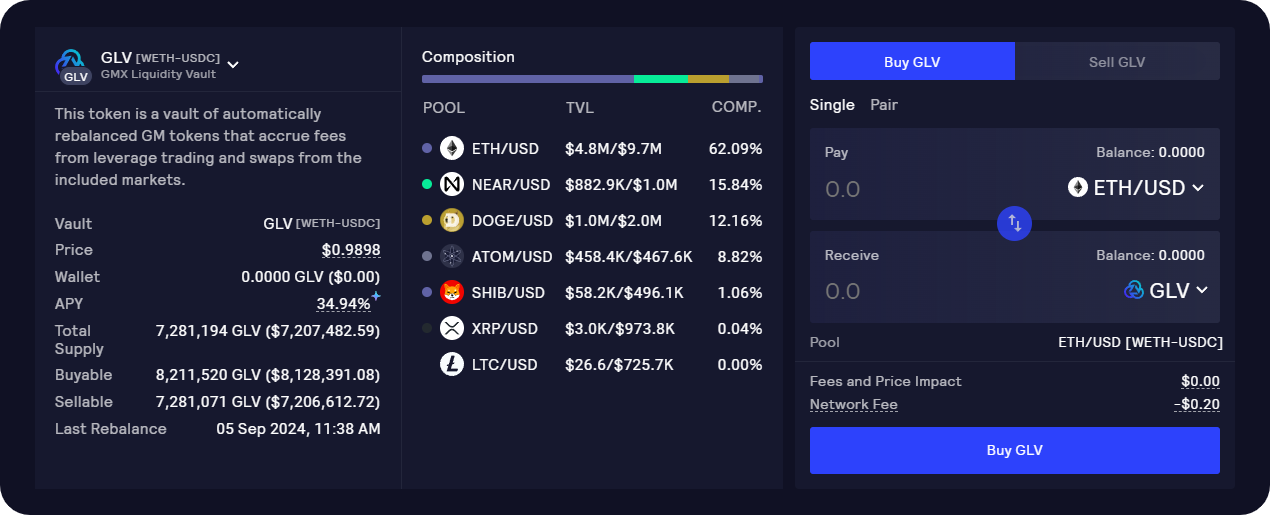Switch to the Sell GLV tab
Viewport: 1270px width, 515px height.
pos(1117,61)
